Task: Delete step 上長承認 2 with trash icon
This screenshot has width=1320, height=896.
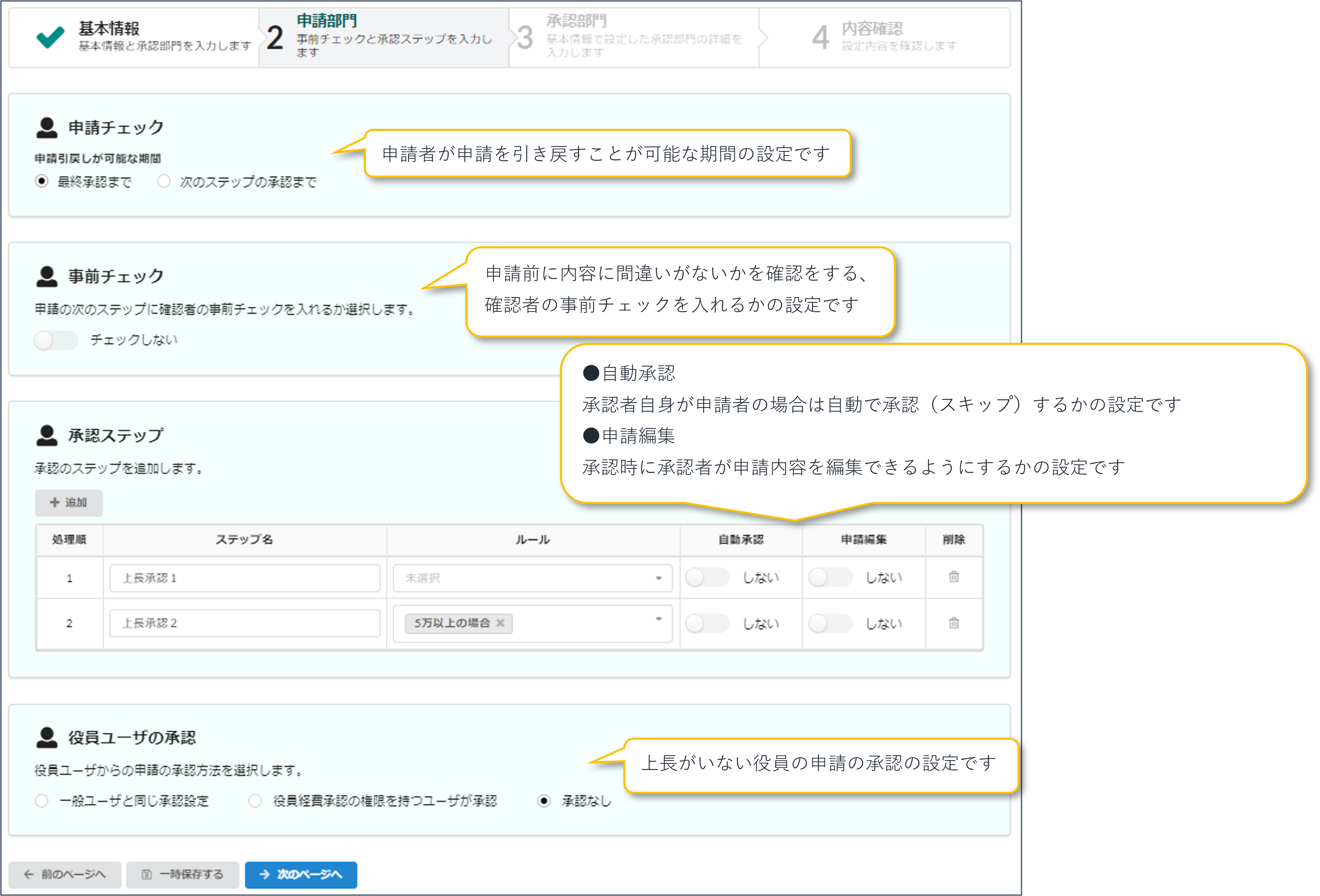Action: tap(954, 623)
